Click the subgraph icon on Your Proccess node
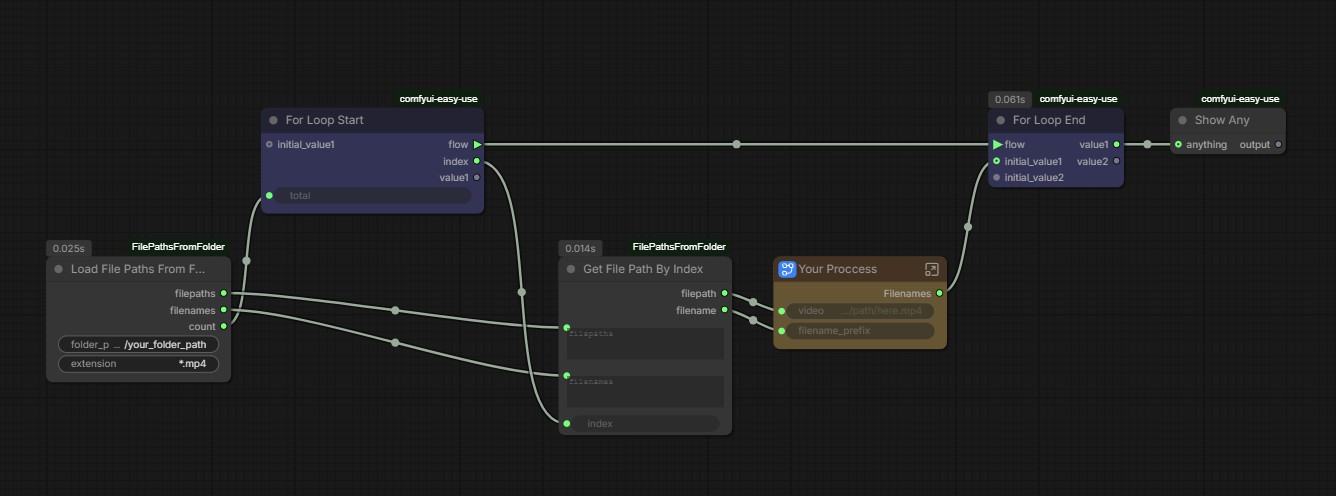This screenshot has width=1336, height=496. (787, 269)
